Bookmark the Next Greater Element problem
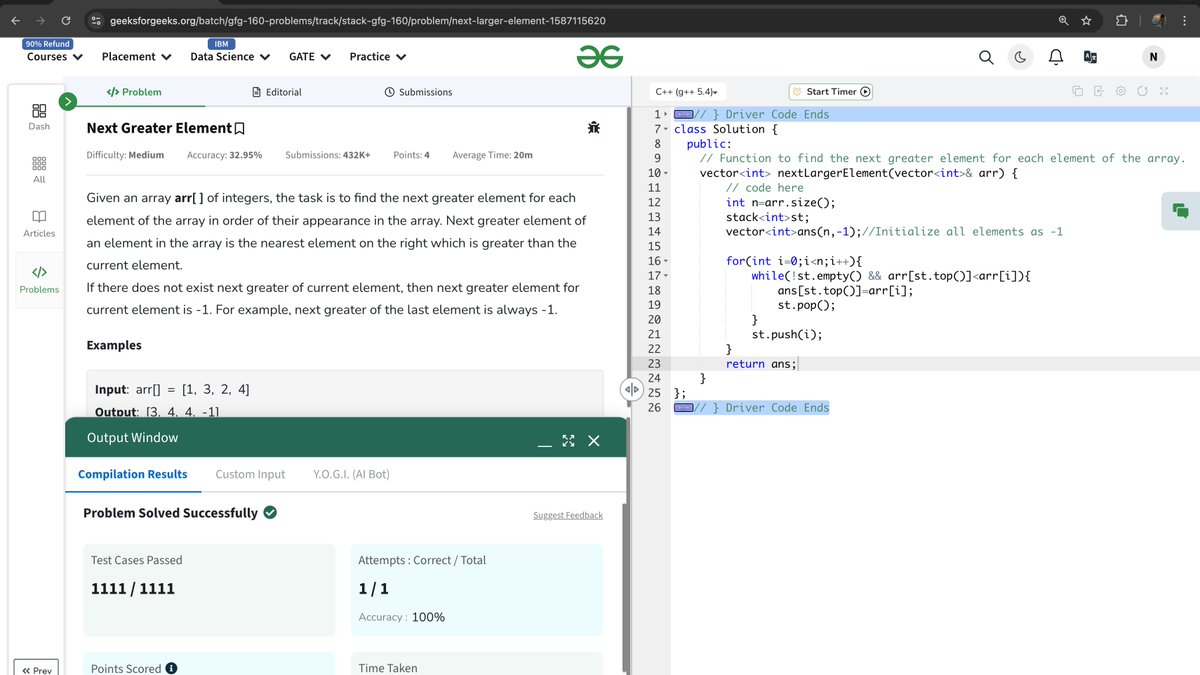 (x=240, y=129)
